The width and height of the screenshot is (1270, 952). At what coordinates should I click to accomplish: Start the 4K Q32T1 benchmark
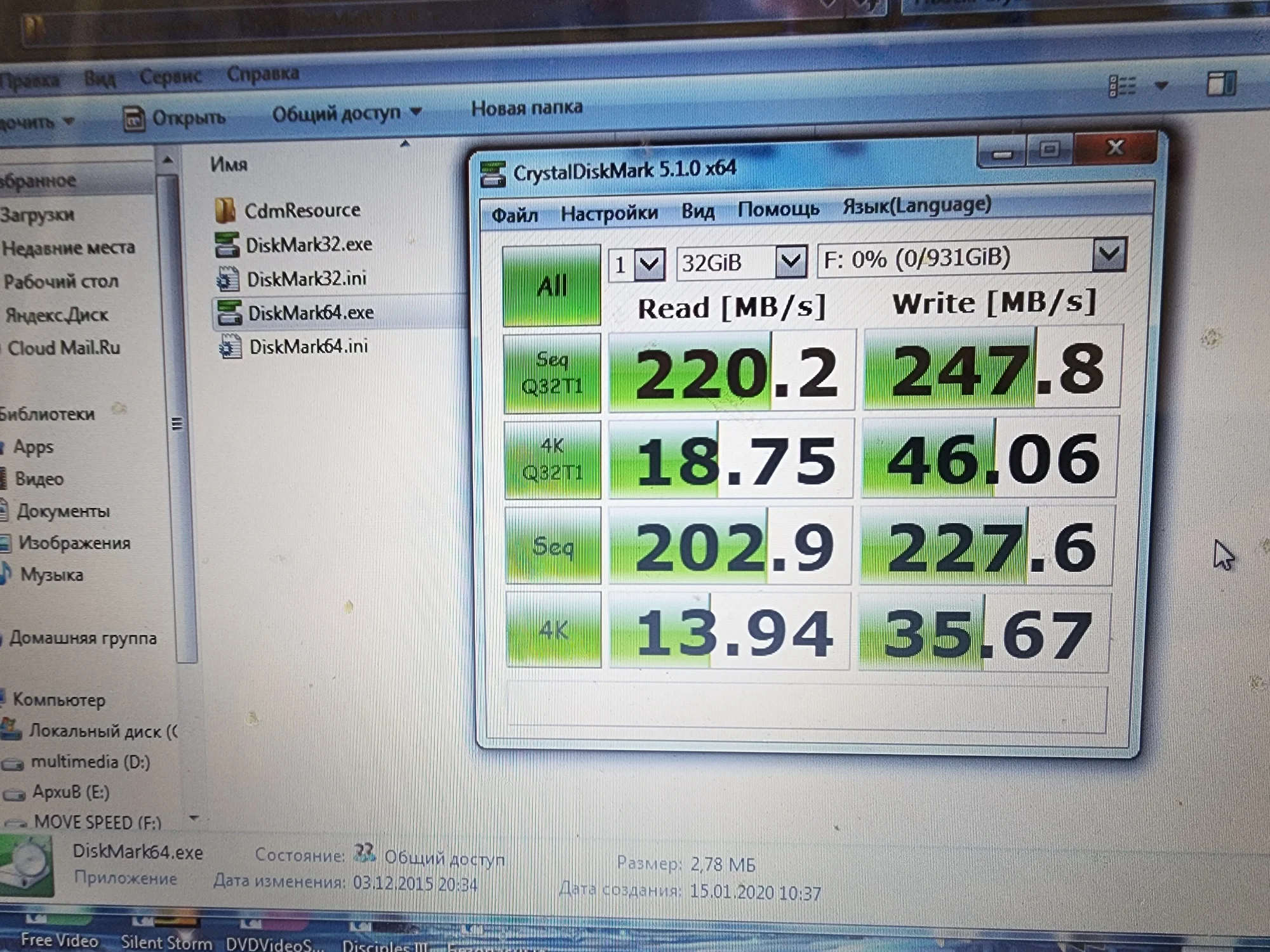tap(552, 459)
